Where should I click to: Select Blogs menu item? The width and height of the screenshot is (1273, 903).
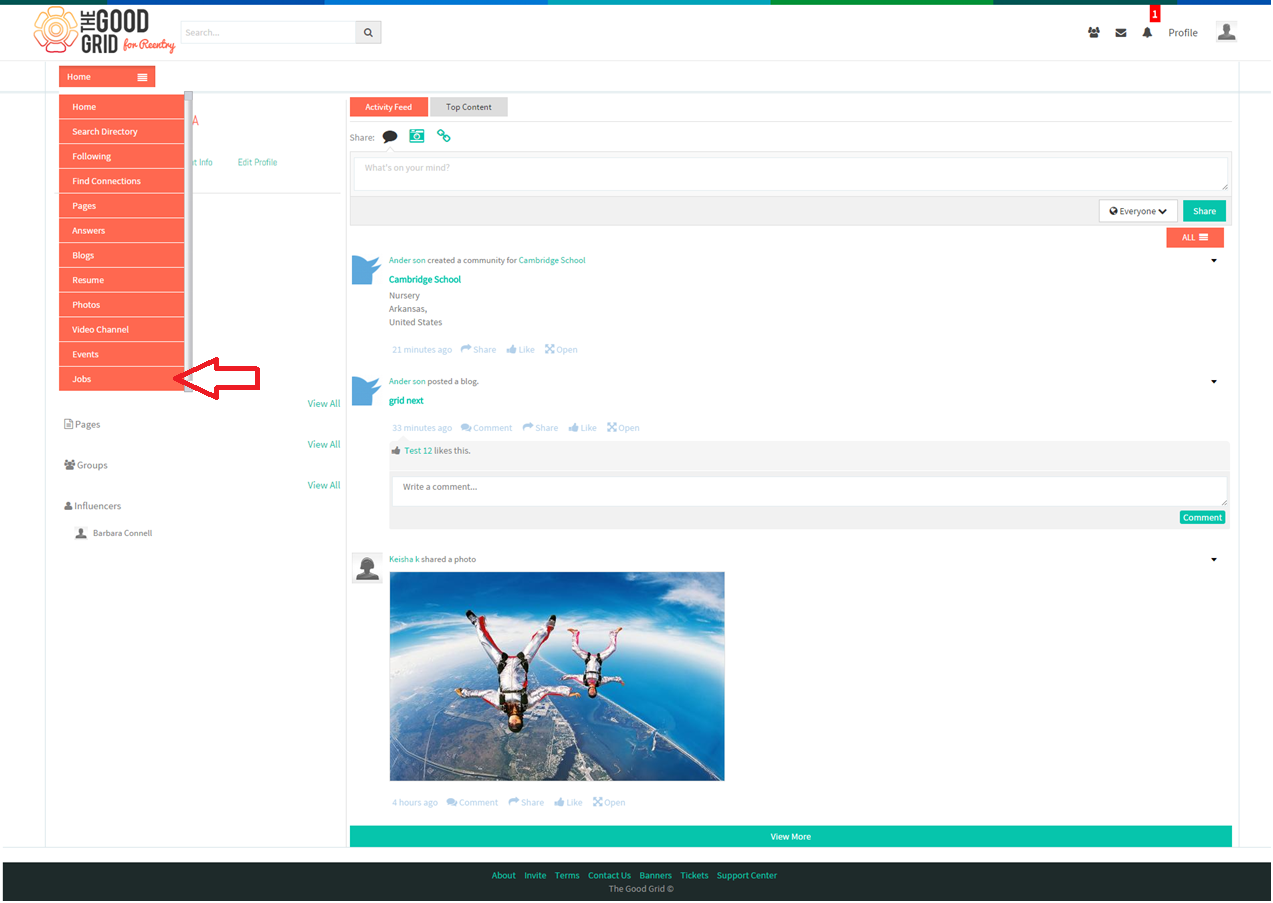(x=121, y=255)
